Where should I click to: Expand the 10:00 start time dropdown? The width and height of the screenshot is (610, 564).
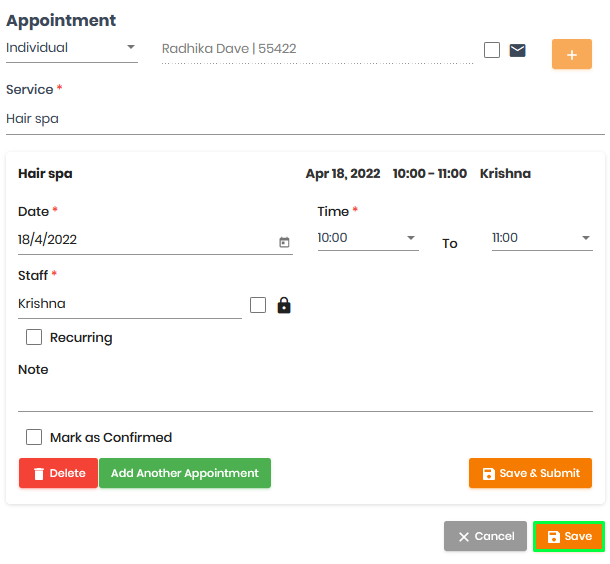[368, 238]
